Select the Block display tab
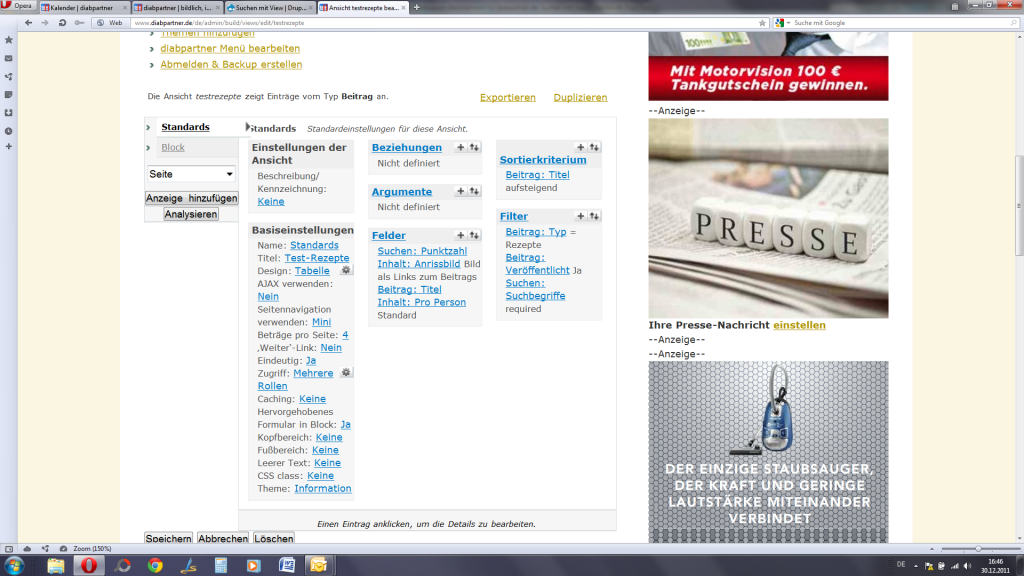 tap(173, 147)
